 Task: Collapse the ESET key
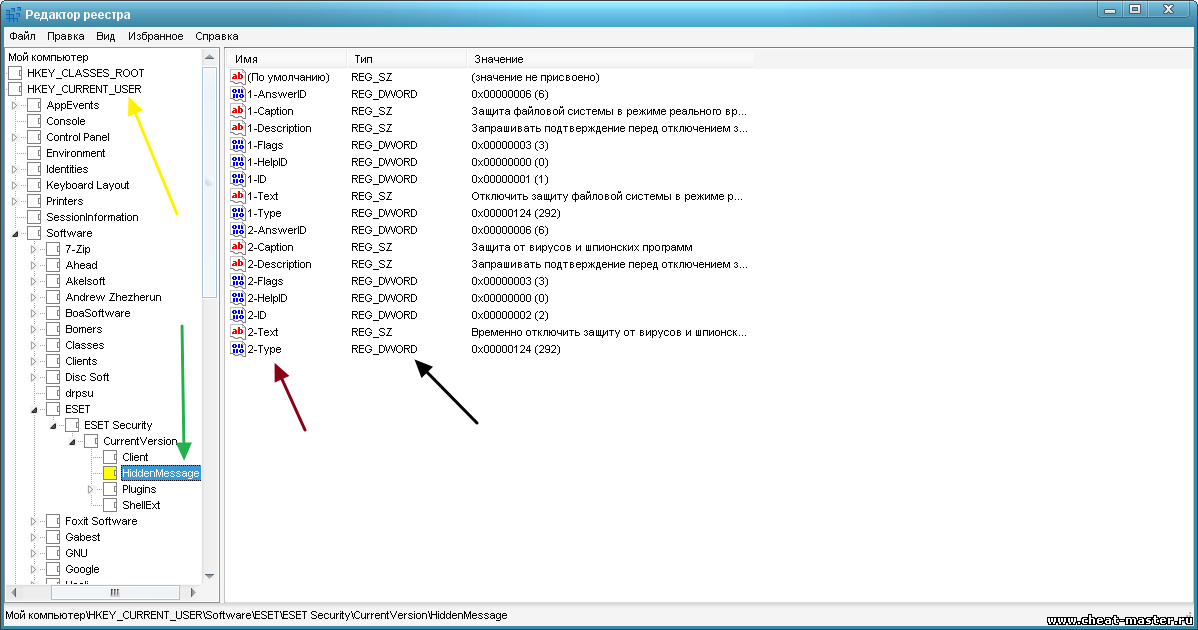coord(34,410)
